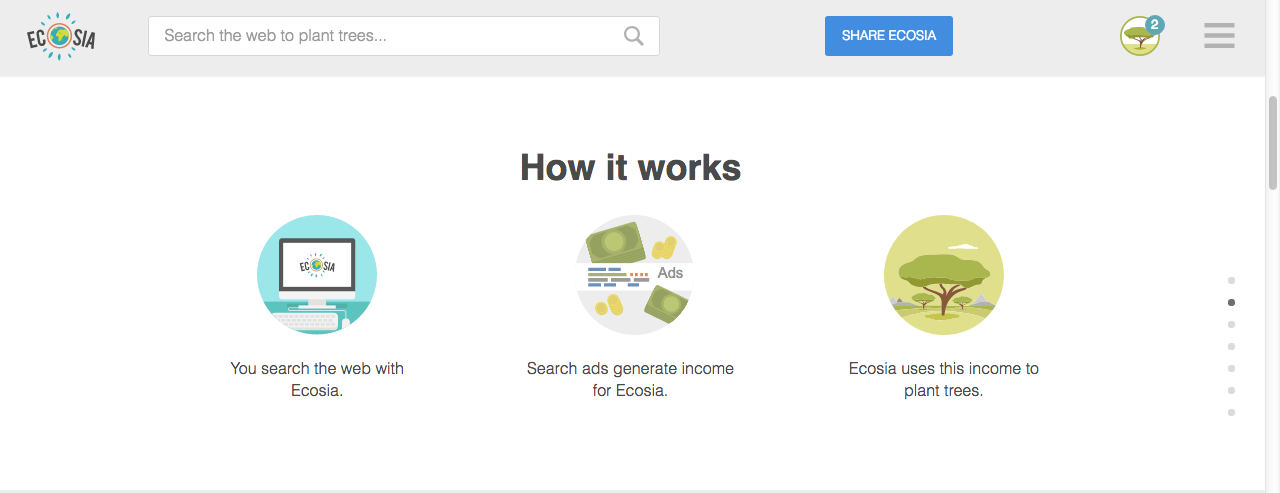Select the active second navigation dot

[x=1231, y=302]
